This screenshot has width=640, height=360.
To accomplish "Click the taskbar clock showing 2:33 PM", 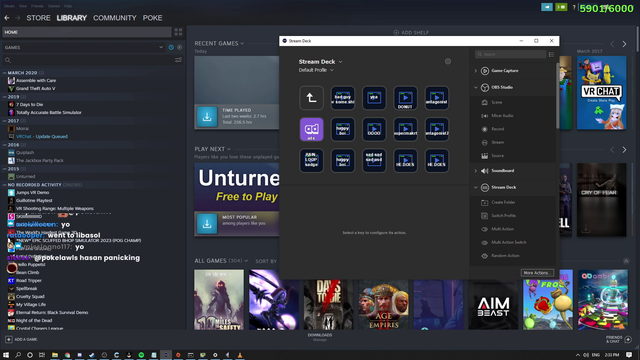I will click(612, 355).
